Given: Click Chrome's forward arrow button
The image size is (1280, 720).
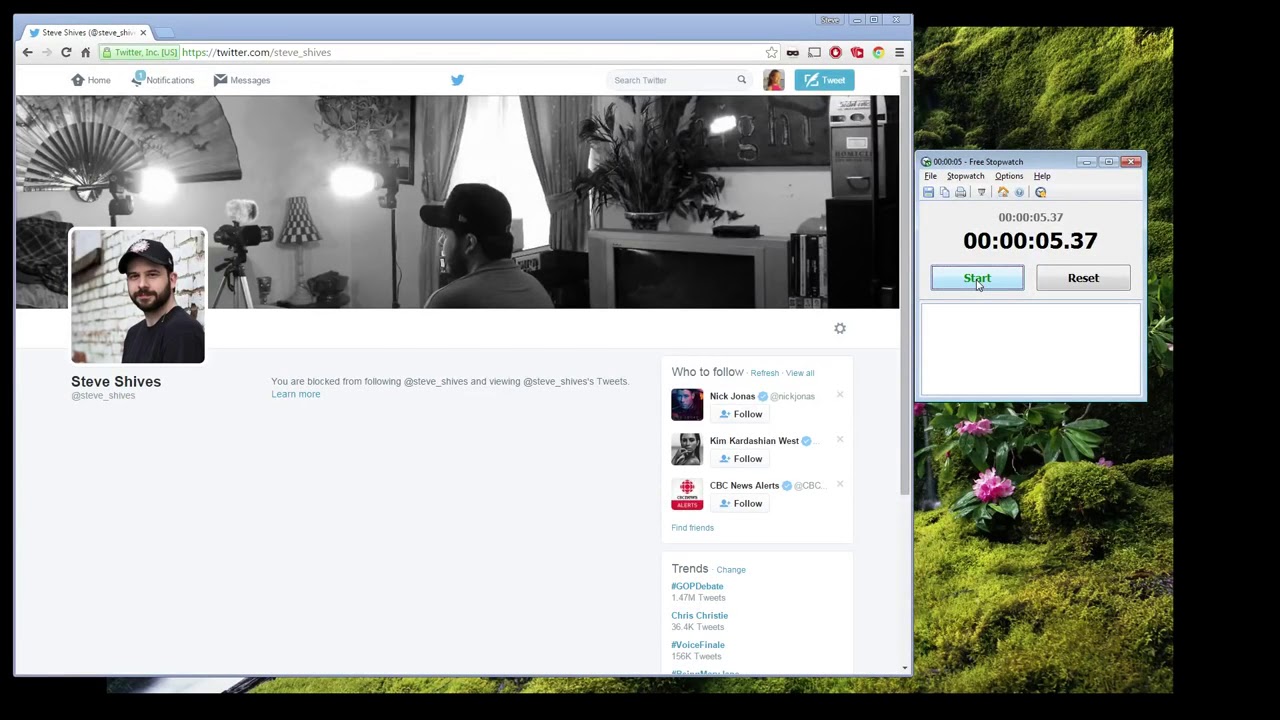Looking at the screenshot, I should [x=46, y=52].
